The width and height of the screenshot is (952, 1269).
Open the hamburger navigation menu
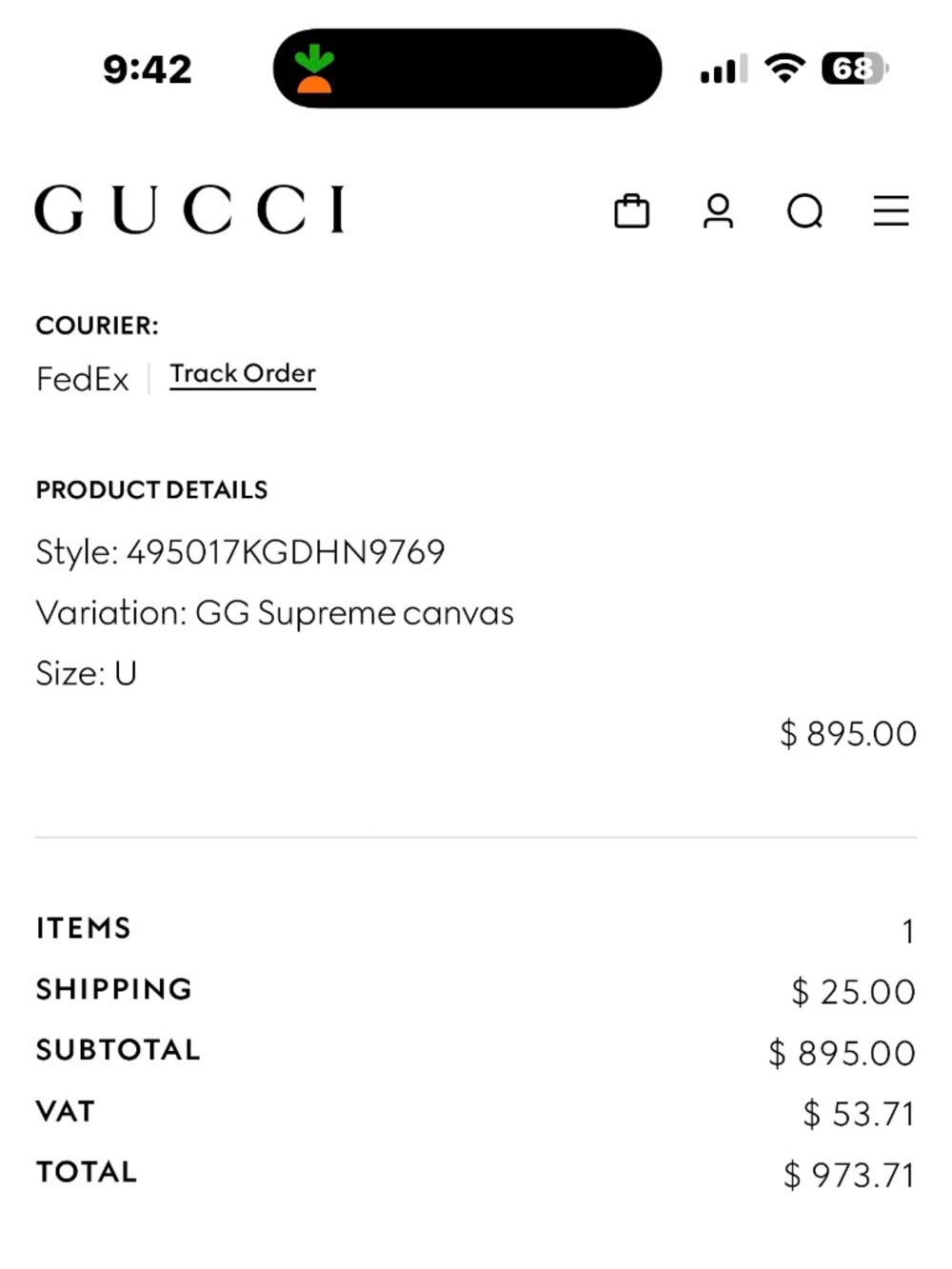pos(889,211)
